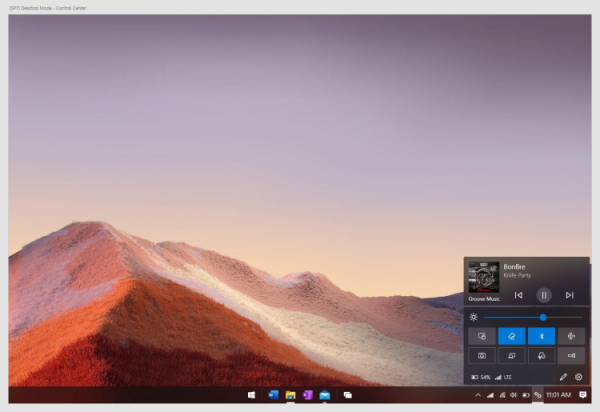Viewport: 600px width, 412px height.
Task: Expand hidden tray icons chevron
Action: [478, 395]
